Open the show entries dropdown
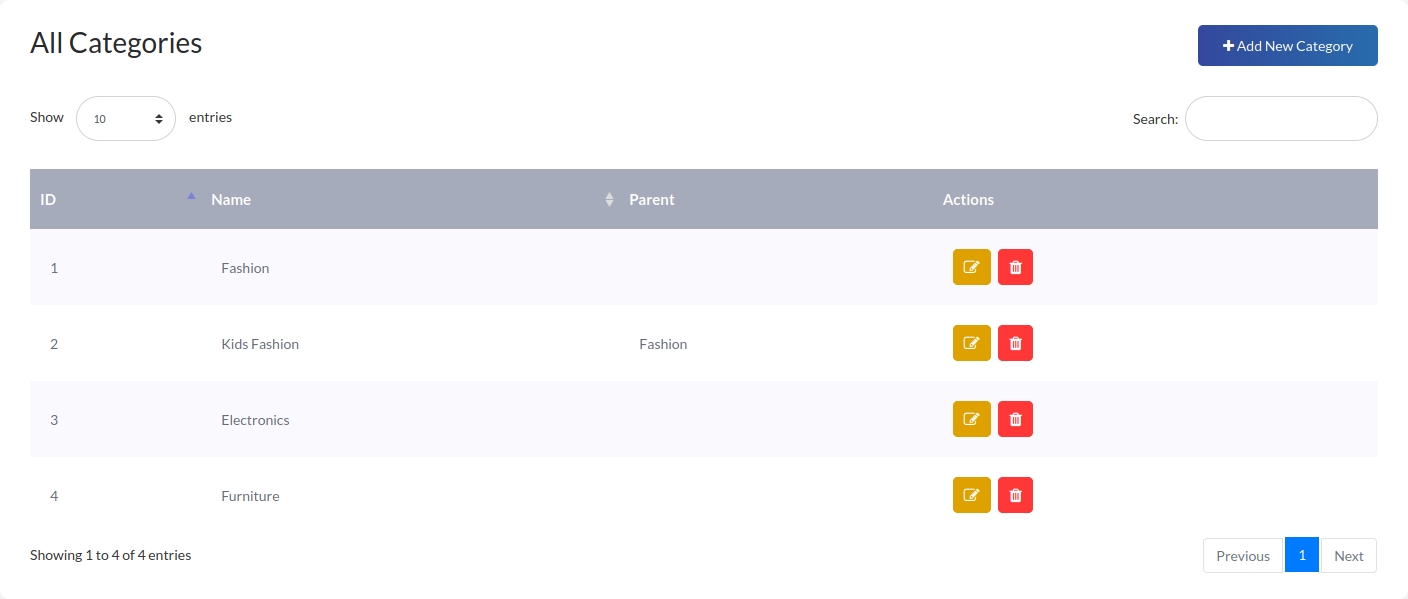 [126, 118]
